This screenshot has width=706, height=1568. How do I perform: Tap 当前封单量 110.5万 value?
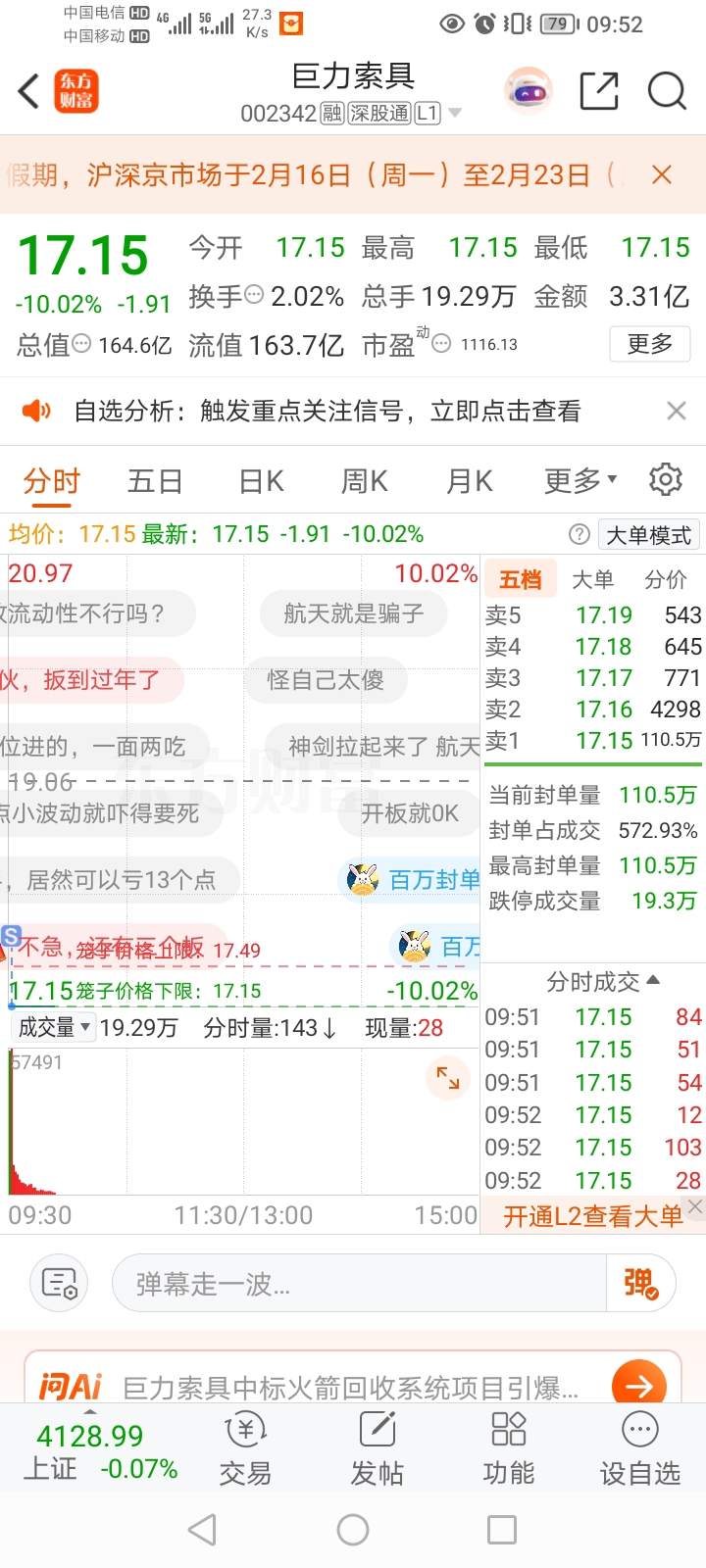coord(658,795)
